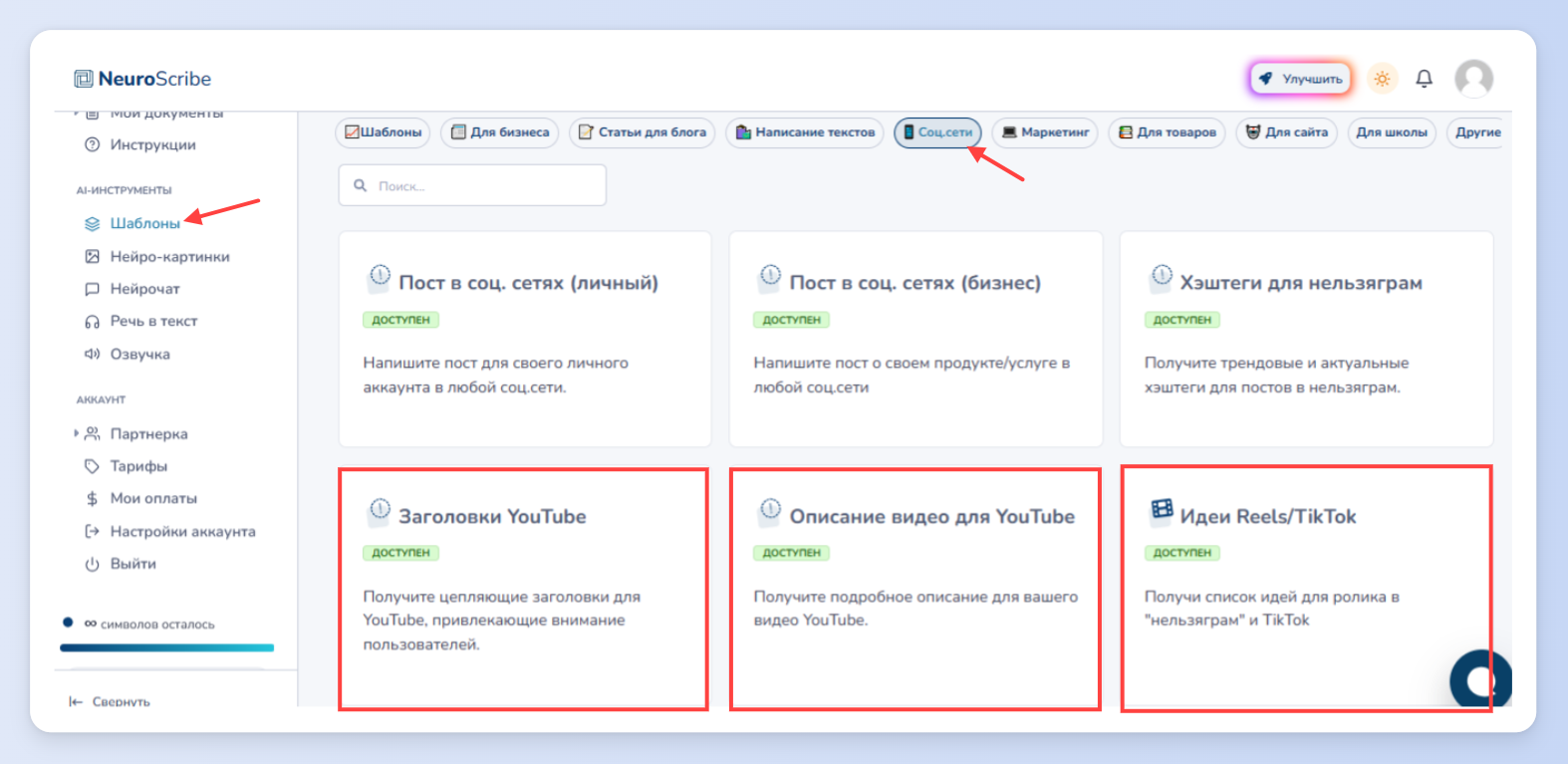Click ДОСТУПЕН badge on Заголовки YouTube

400,553
